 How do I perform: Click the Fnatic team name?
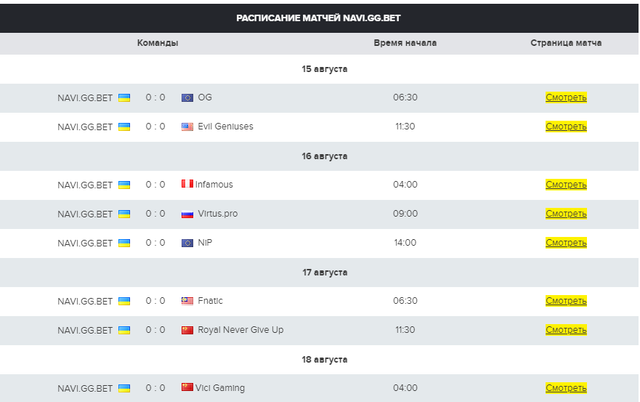pos(211,301)
